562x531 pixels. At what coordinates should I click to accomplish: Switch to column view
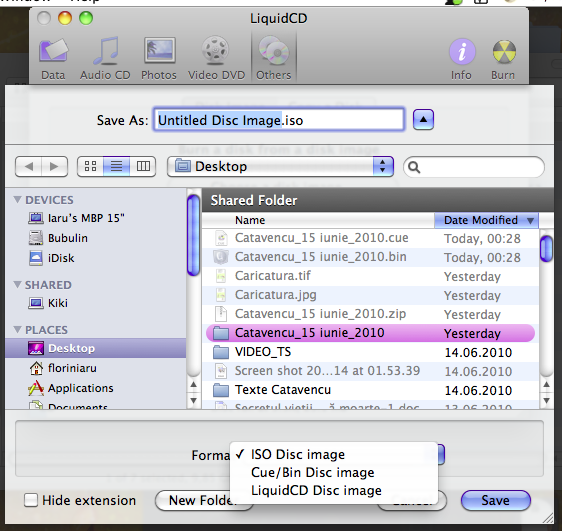point(143,167)
